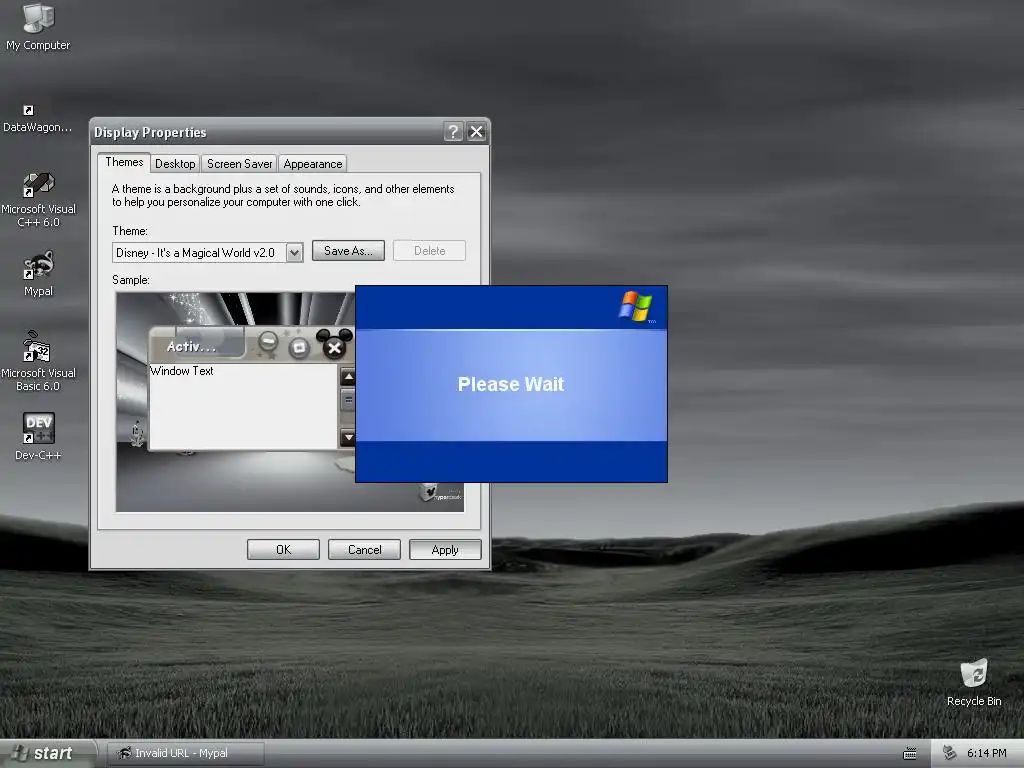Image resolution: width=1024 pixels, height=768 pixels.
Task: Click the sample preview scroll up arrow
Action: click(x=348, y=377)
